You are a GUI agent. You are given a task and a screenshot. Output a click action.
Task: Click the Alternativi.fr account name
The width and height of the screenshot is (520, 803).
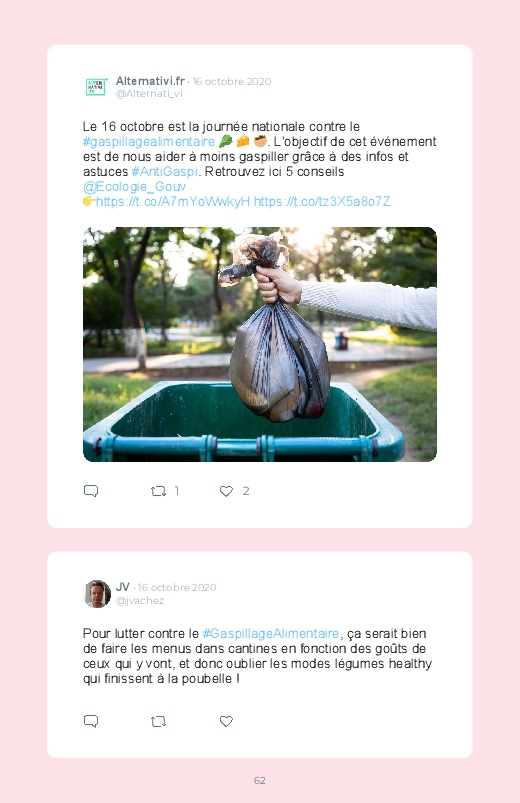coord(150,81)
